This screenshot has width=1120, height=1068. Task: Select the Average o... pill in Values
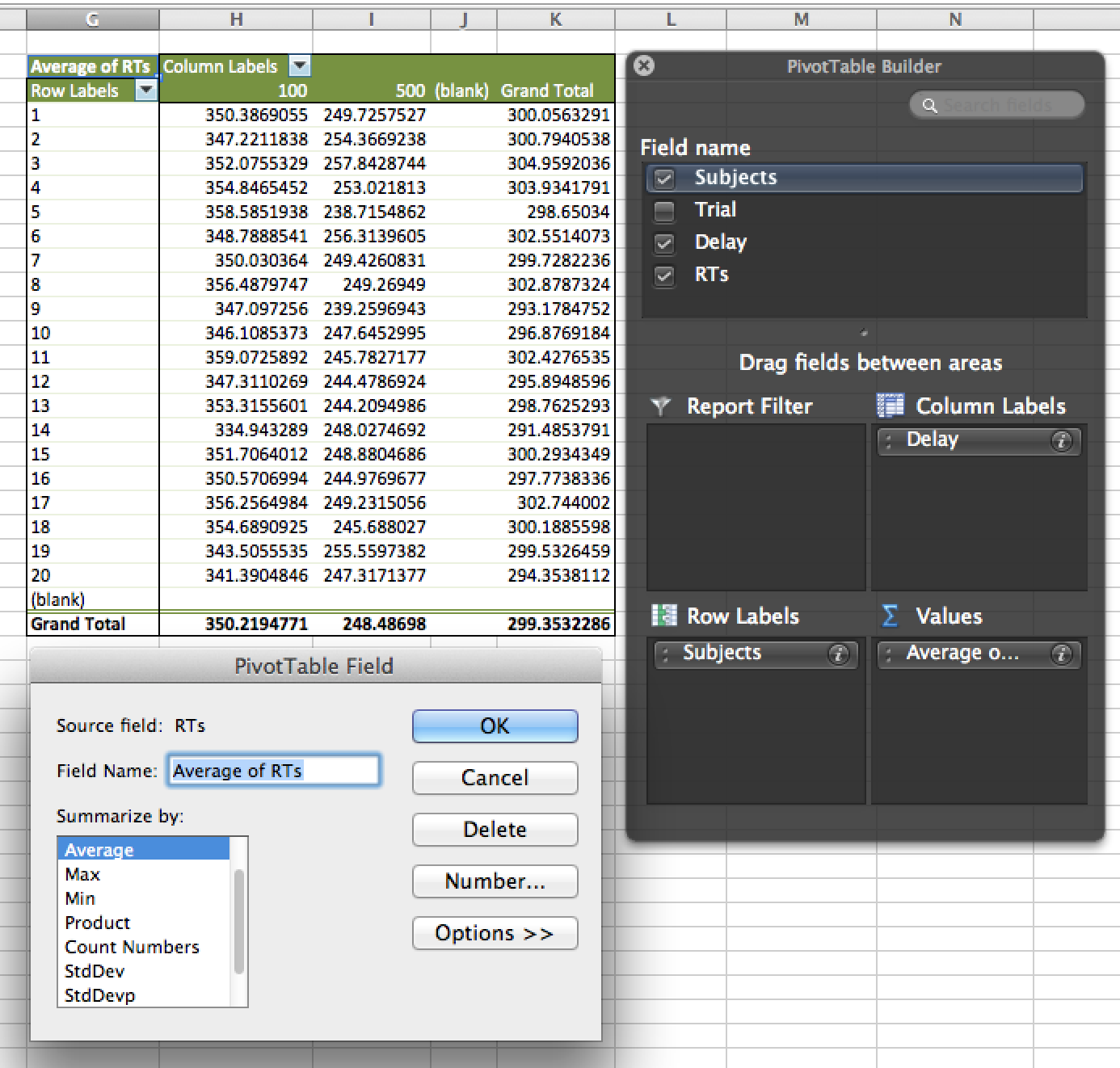tap(979, 654)
